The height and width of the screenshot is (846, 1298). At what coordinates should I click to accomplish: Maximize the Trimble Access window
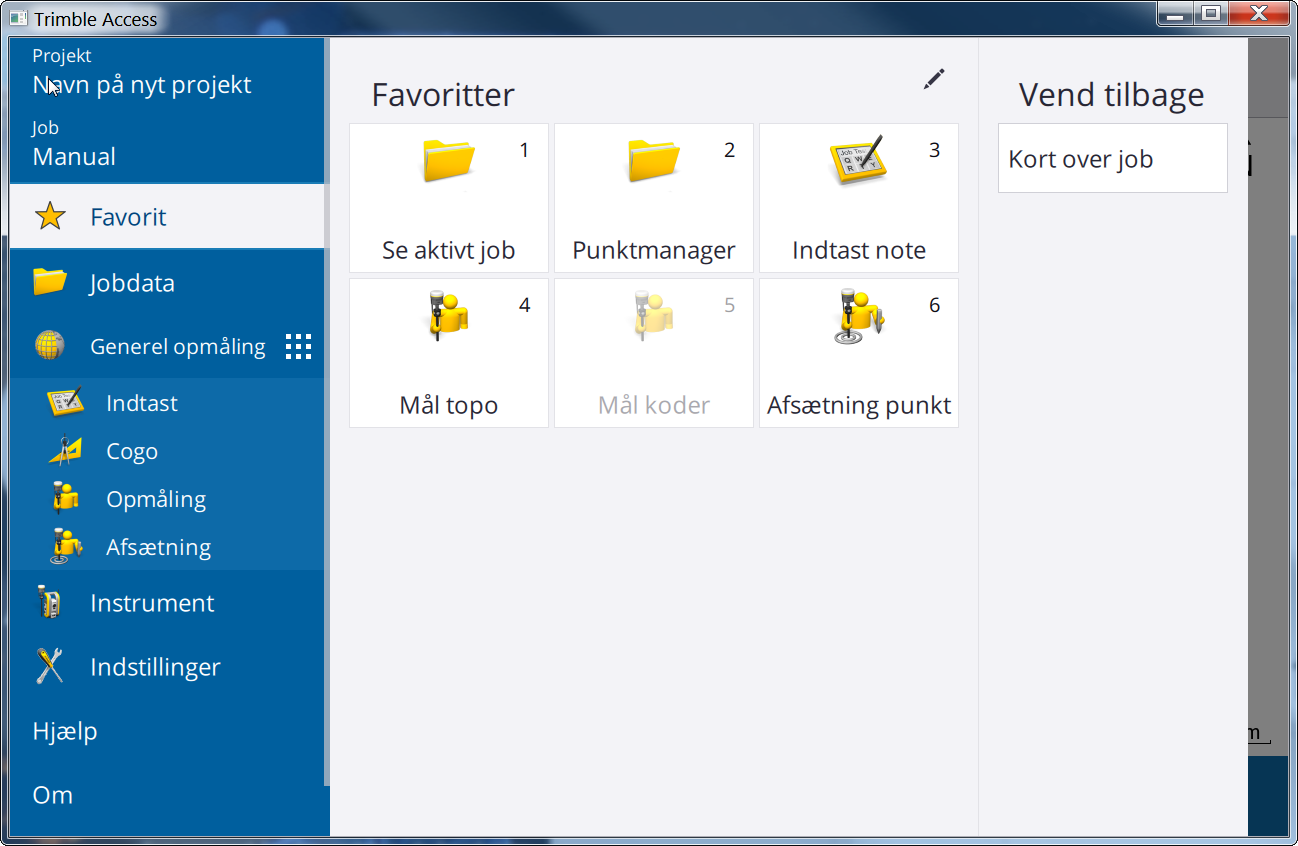1211,14
